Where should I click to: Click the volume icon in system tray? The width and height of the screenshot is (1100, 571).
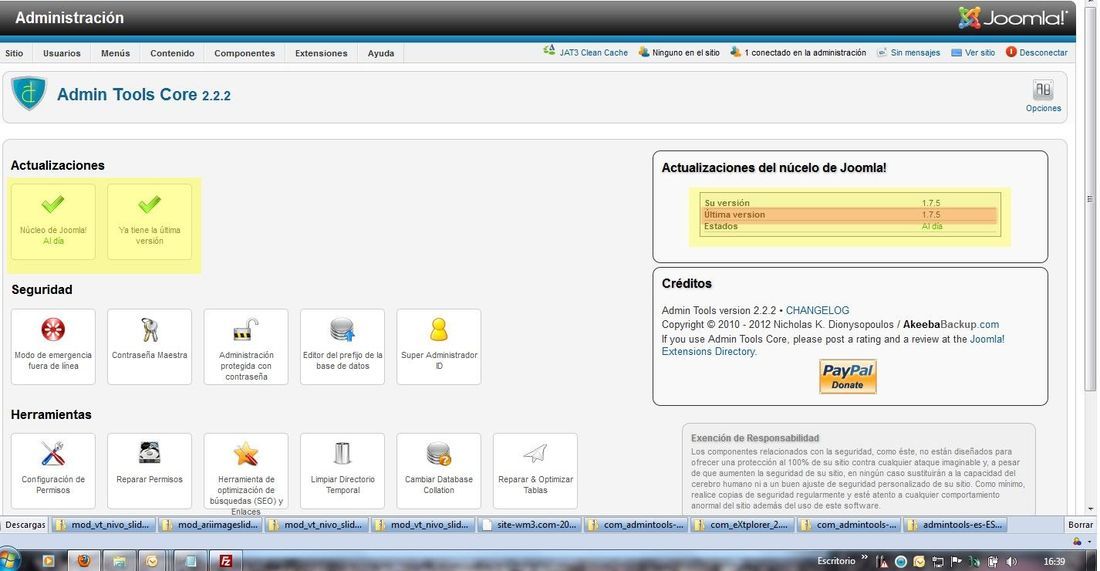click(x=1011, y=561)
